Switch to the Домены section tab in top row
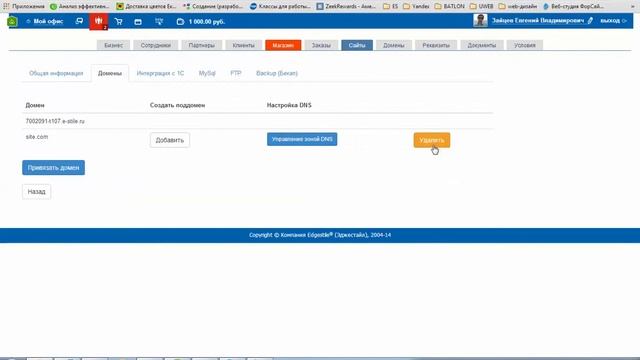The height and width of the screenshot is (360, 640). 393,45
